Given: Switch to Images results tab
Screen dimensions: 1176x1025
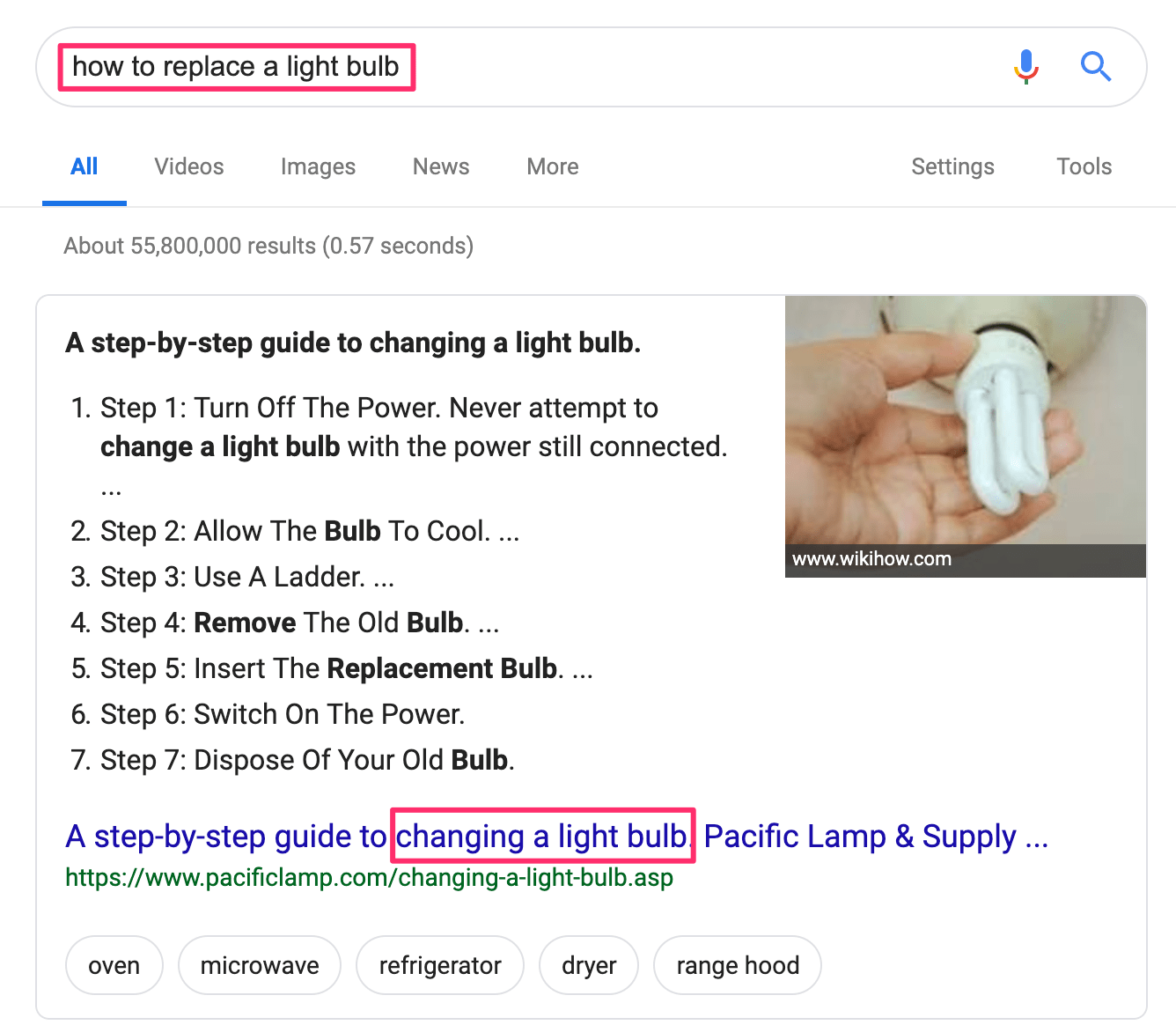Looking at the screenshot, I should tap(318, 166).
